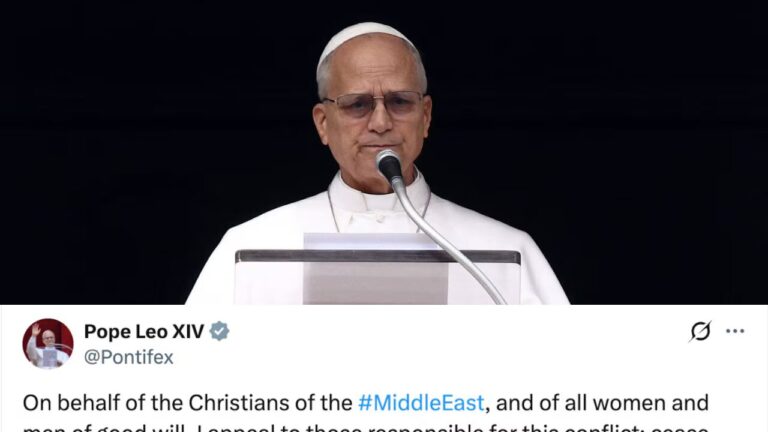Image resolution: width=768 pixels, height=432 pixels.
Task: Click the paper sheet on the lectern
Action: [375, 268]
